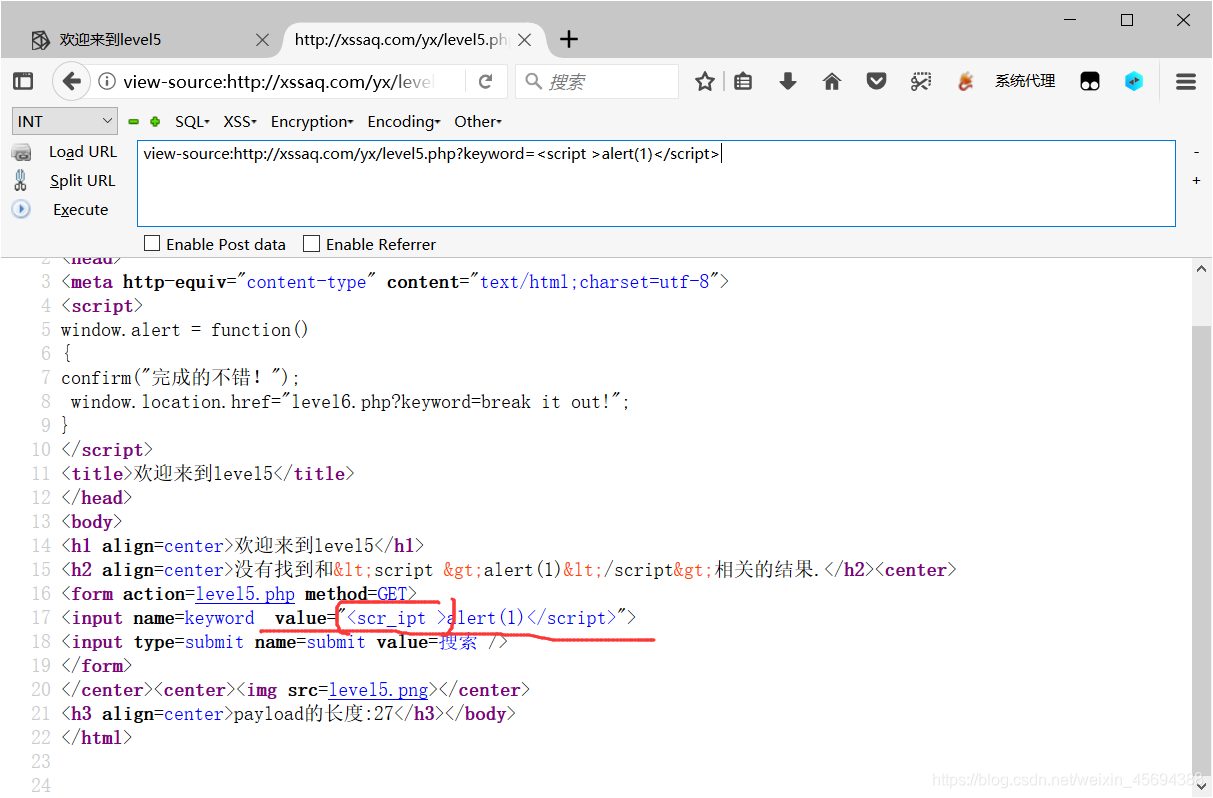Open the blue hexagon extension icon

[1134, 82]
